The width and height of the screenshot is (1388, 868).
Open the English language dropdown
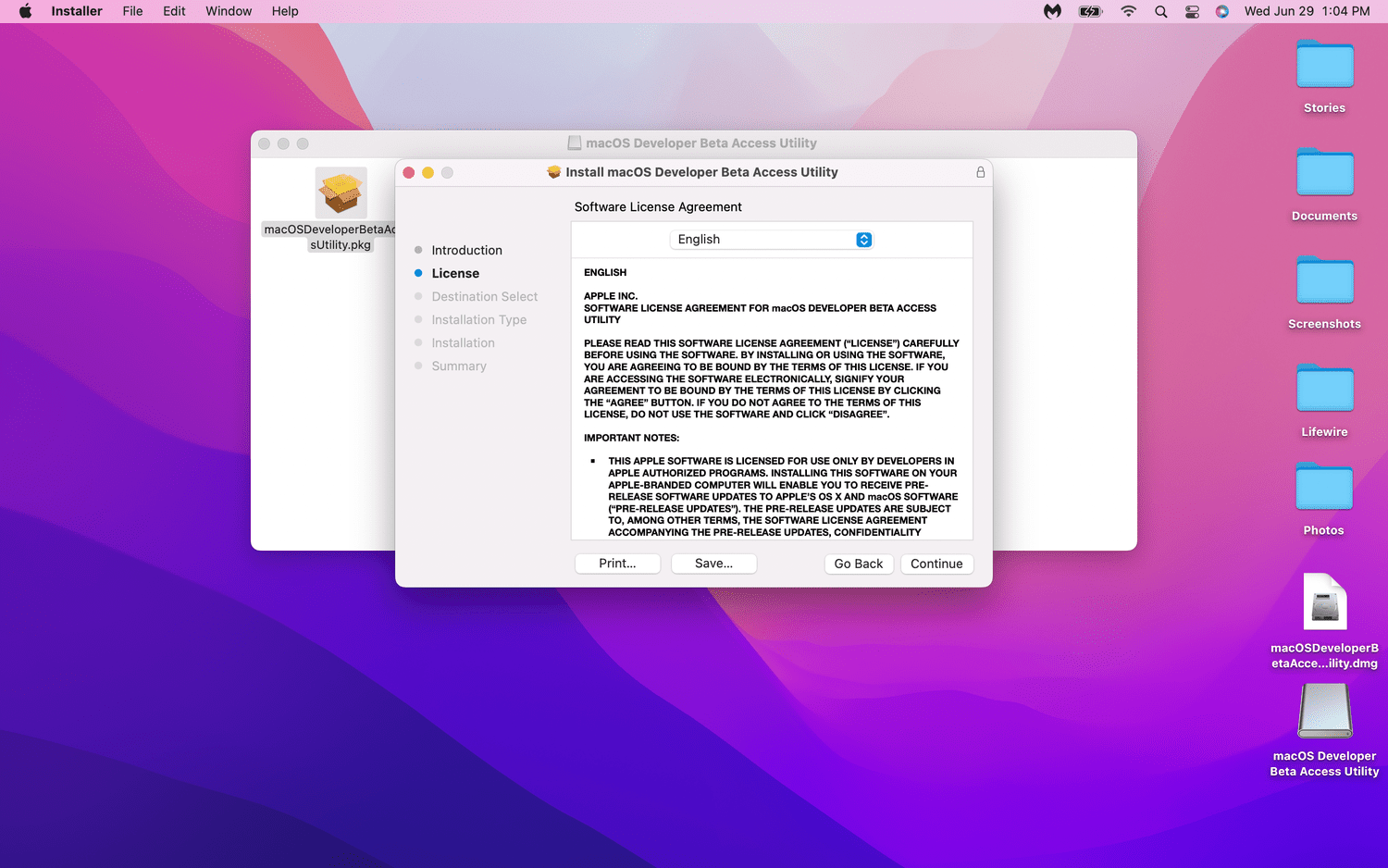click(x=771, y=240)
